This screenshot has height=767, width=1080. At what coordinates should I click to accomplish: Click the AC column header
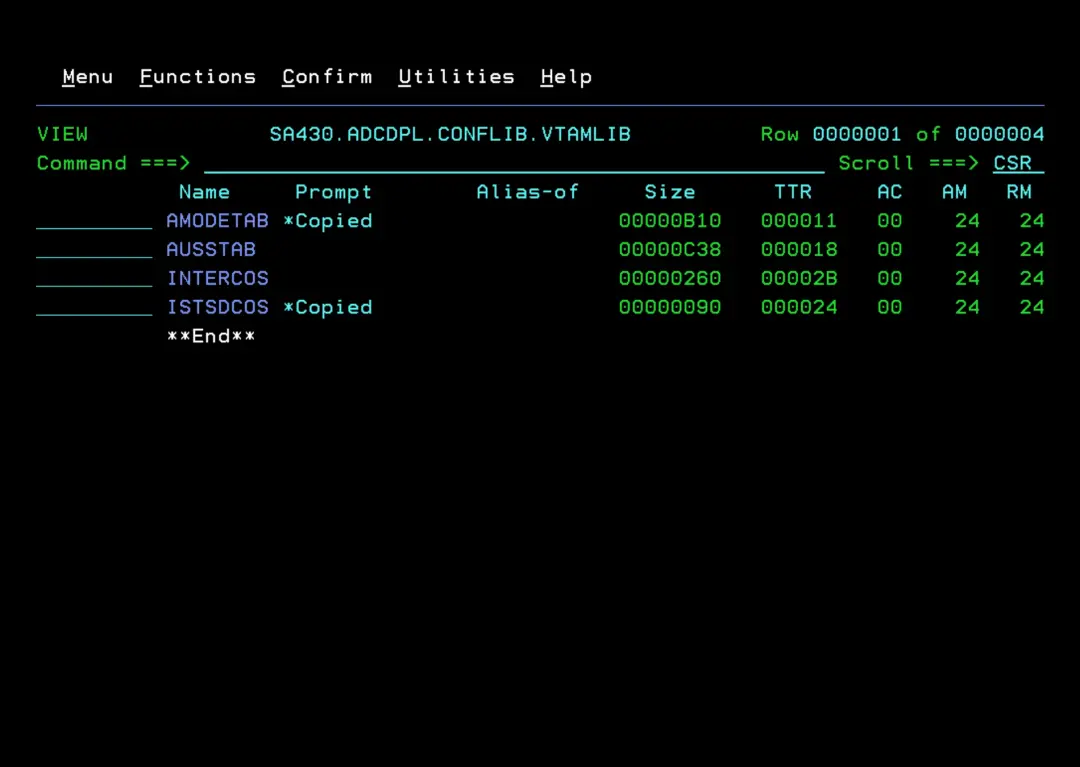[x=890, y=192]
